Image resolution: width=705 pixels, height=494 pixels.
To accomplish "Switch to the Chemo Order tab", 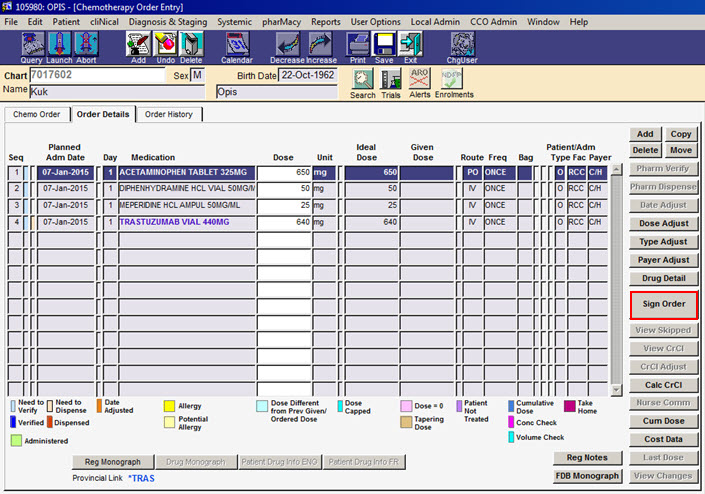I will tap(37, 114).
